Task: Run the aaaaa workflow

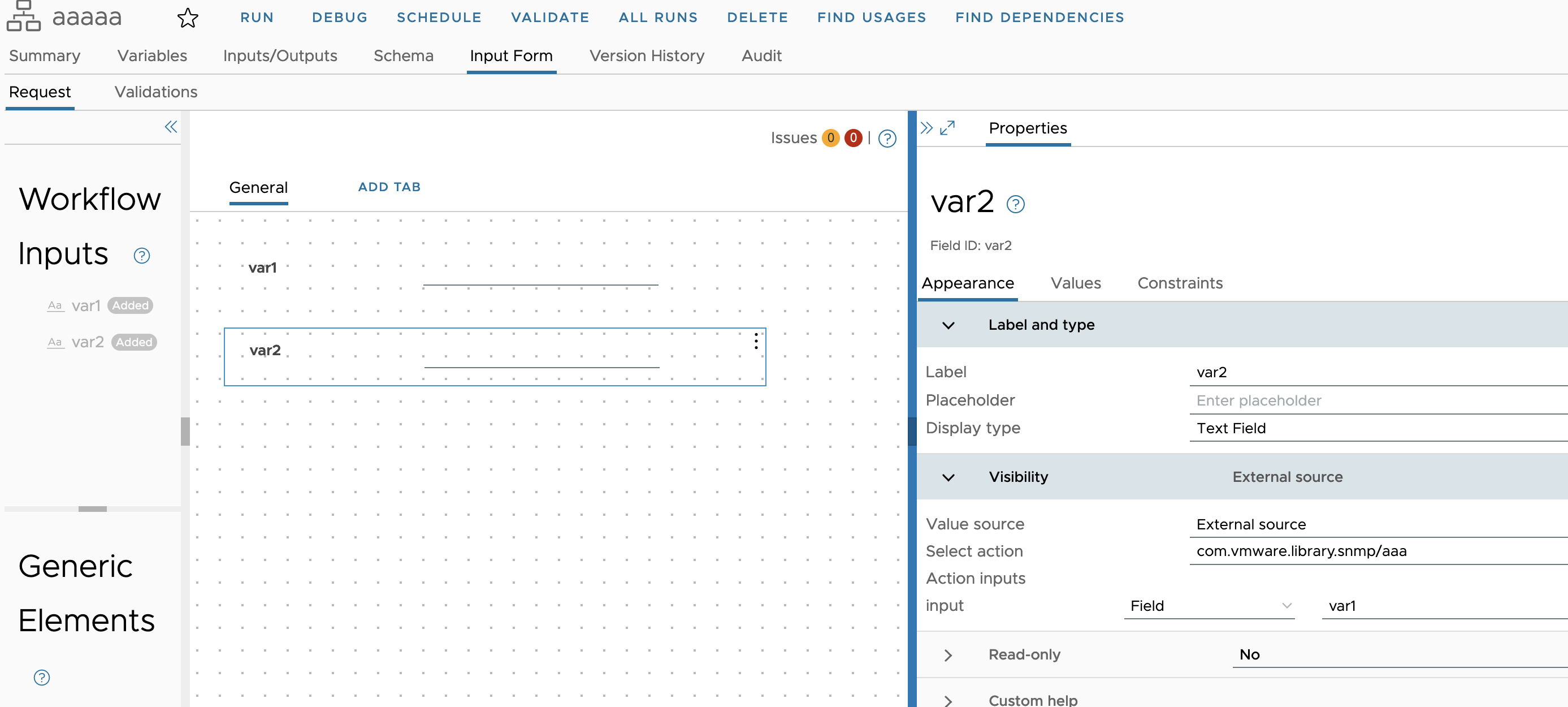Action: coord(257,17)
